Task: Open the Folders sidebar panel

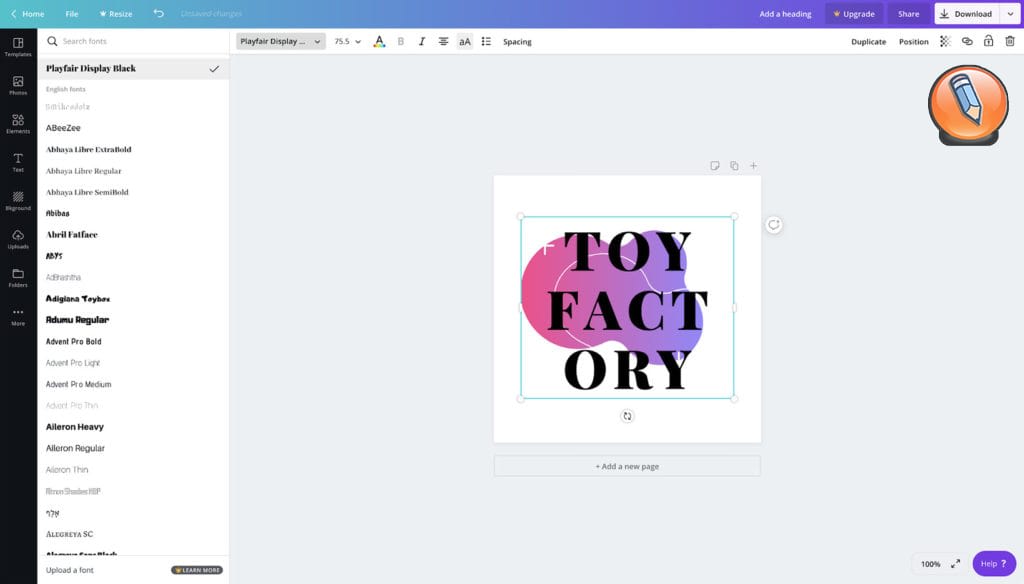Action: (18, 278)
